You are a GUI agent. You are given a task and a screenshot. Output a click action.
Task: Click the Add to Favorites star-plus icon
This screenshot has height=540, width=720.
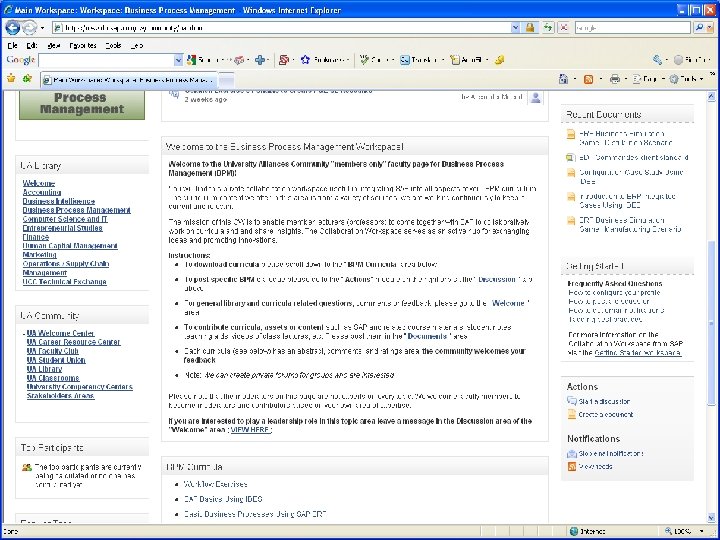point(27,79)
